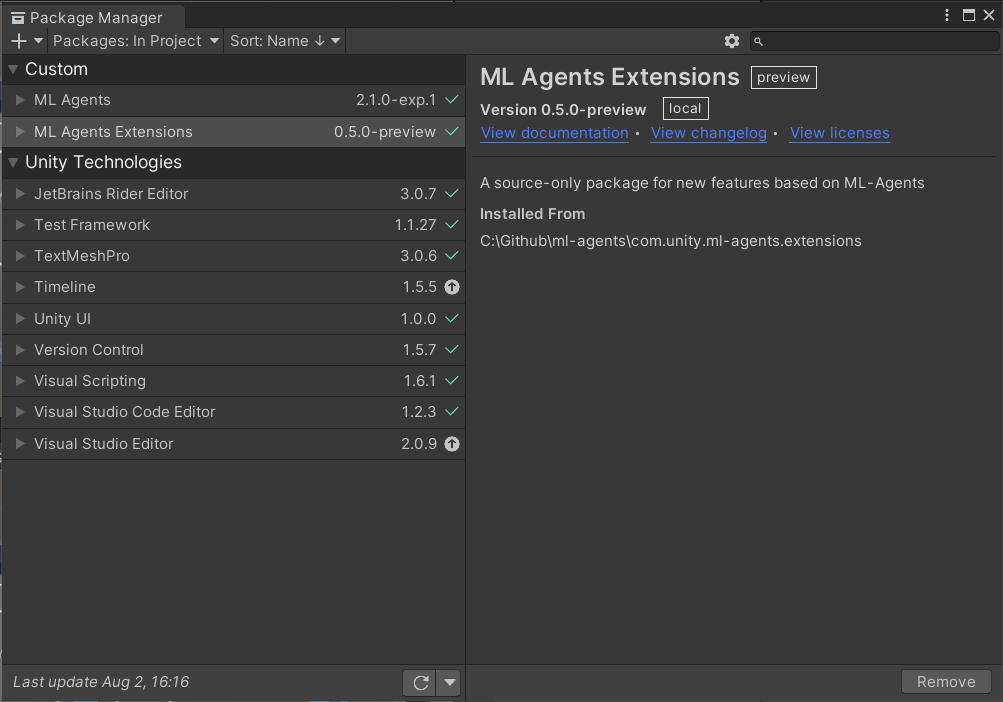The image size is (1003, 702).
Task: Expand the Visual Scripting versions arrow
Action: pos(20,381)
